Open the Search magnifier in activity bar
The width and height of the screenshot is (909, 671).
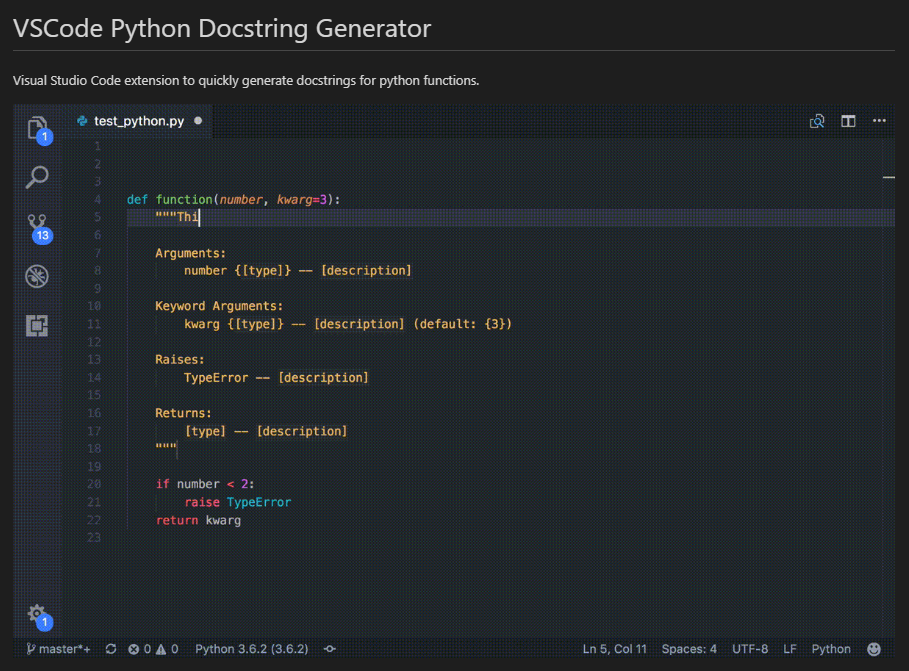(x=37, y=177)
